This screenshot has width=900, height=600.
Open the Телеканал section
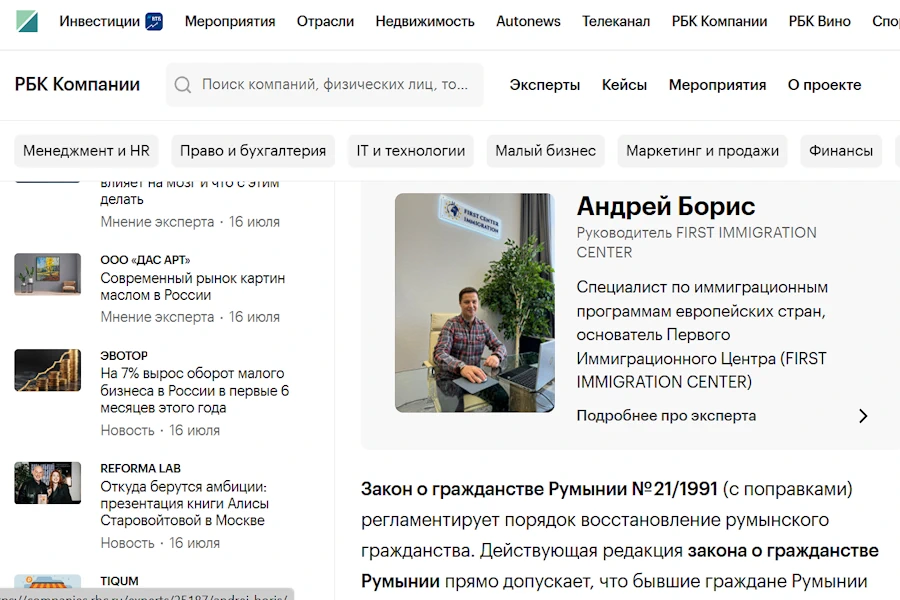pos(616,21)
